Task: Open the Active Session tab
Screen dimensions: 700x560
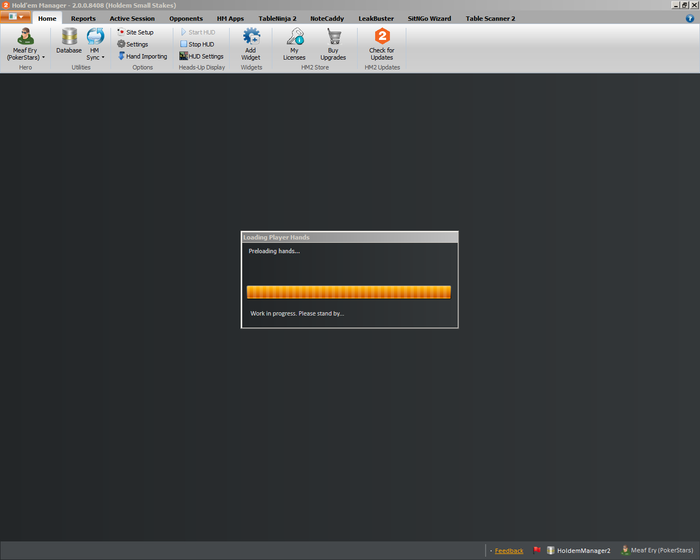Action: click(132, 18)
